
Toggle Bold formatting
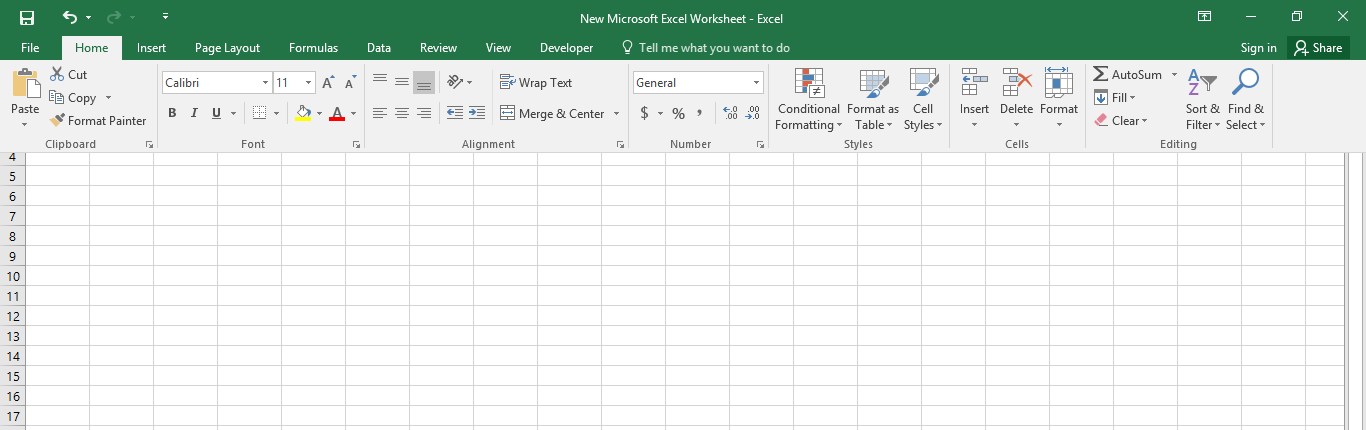[x=172, y=113]
